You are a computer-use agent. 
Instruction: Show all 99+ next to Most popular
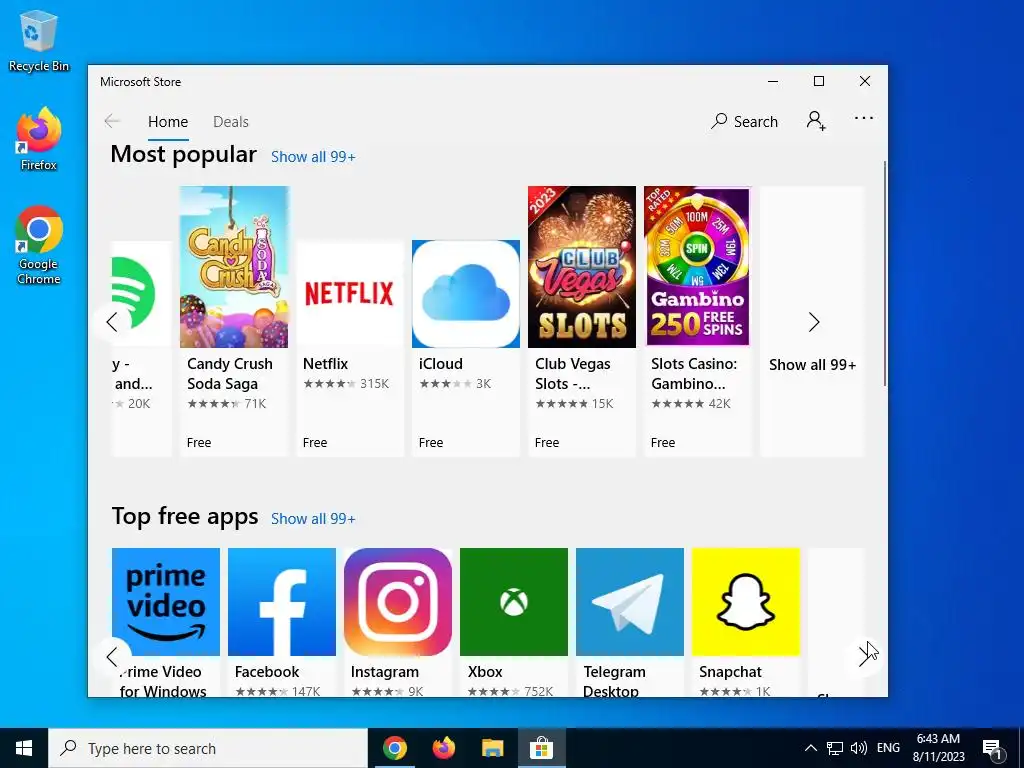(313, 157)
